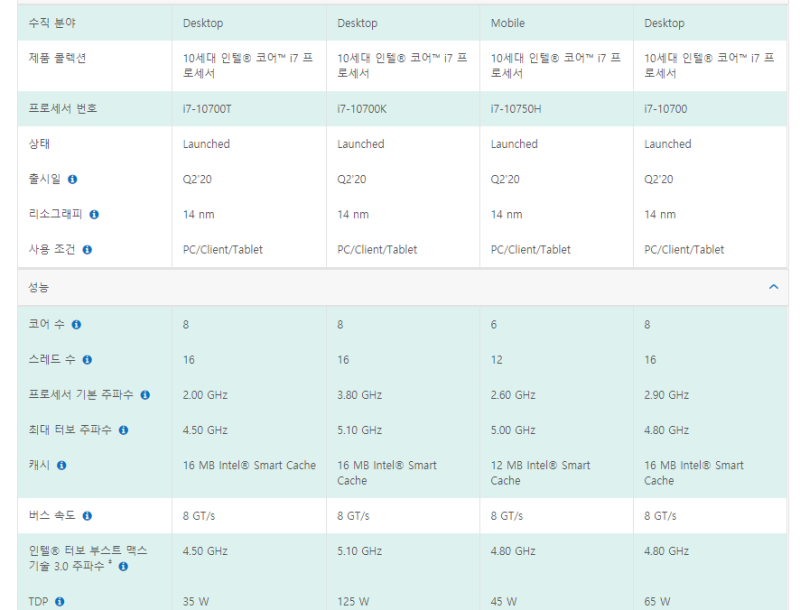Image resolution: width=800 pixels, height=610 pixels.
Task: Click the "65 W" TDP value
Action: tap(657, 602)
